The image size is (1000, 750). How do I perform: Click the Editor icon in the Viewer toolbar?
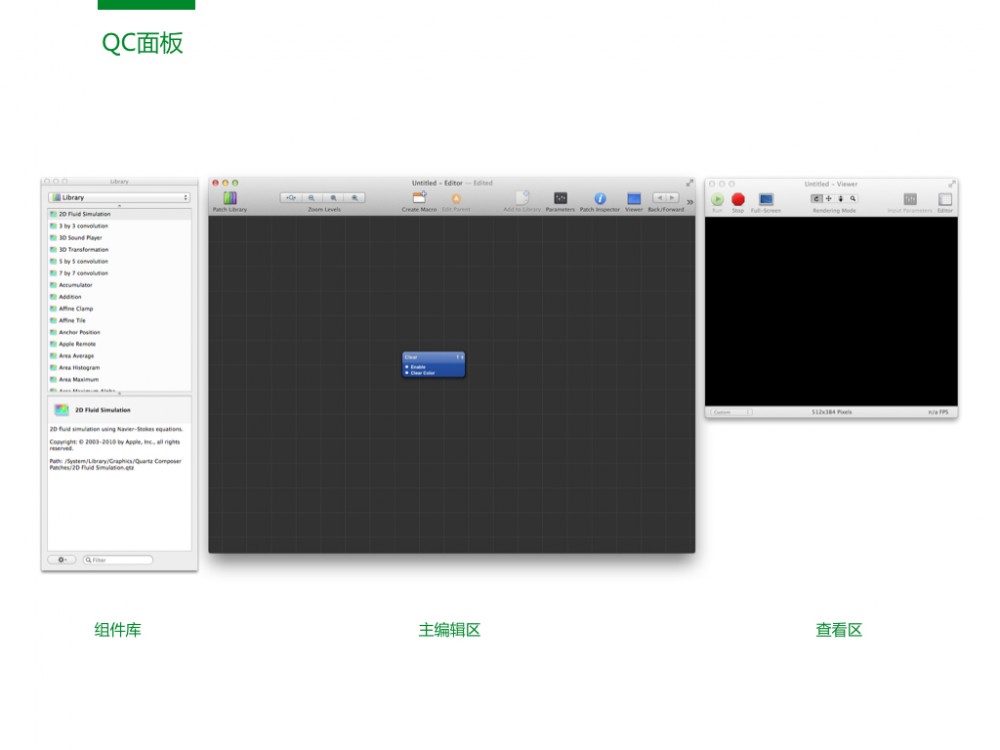coord(945,200)
